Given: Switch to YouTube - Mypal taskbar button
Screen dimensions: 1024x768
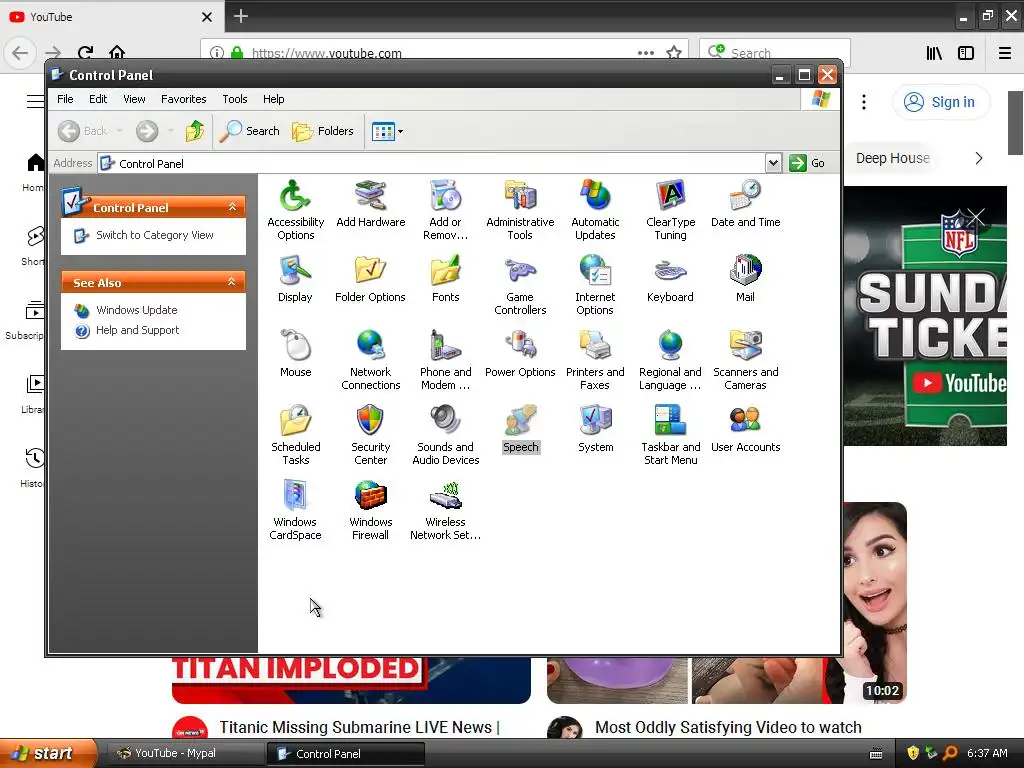Looking at the screenshot, I should tap(185, 753).
